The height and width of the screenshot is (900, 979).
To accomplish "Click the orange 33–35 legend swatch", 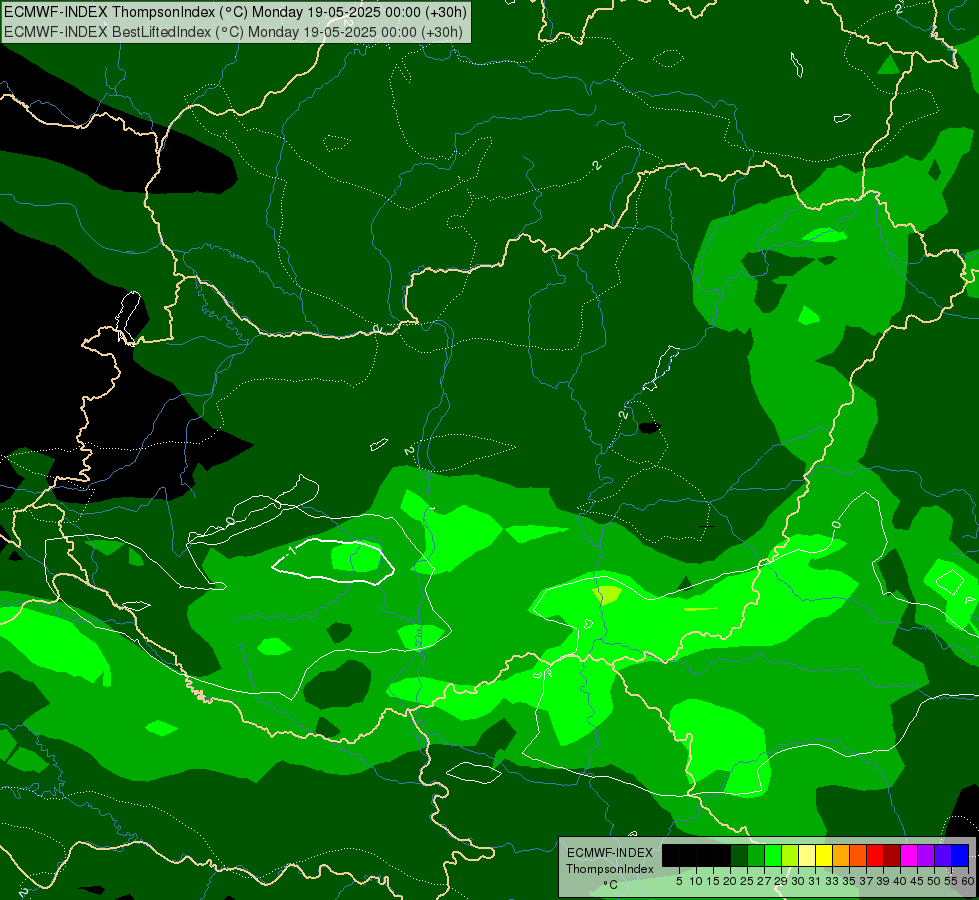I will [x=841, y=855].
